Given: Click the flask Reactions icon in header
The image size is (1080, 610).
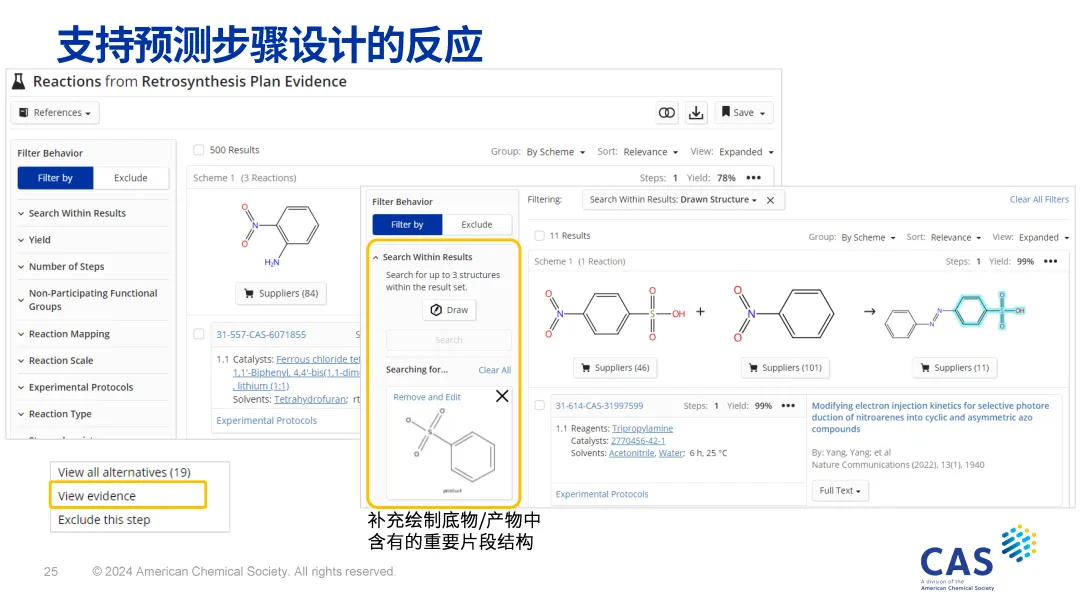Looking at the screenshot, I should click(x=19, y=82).
